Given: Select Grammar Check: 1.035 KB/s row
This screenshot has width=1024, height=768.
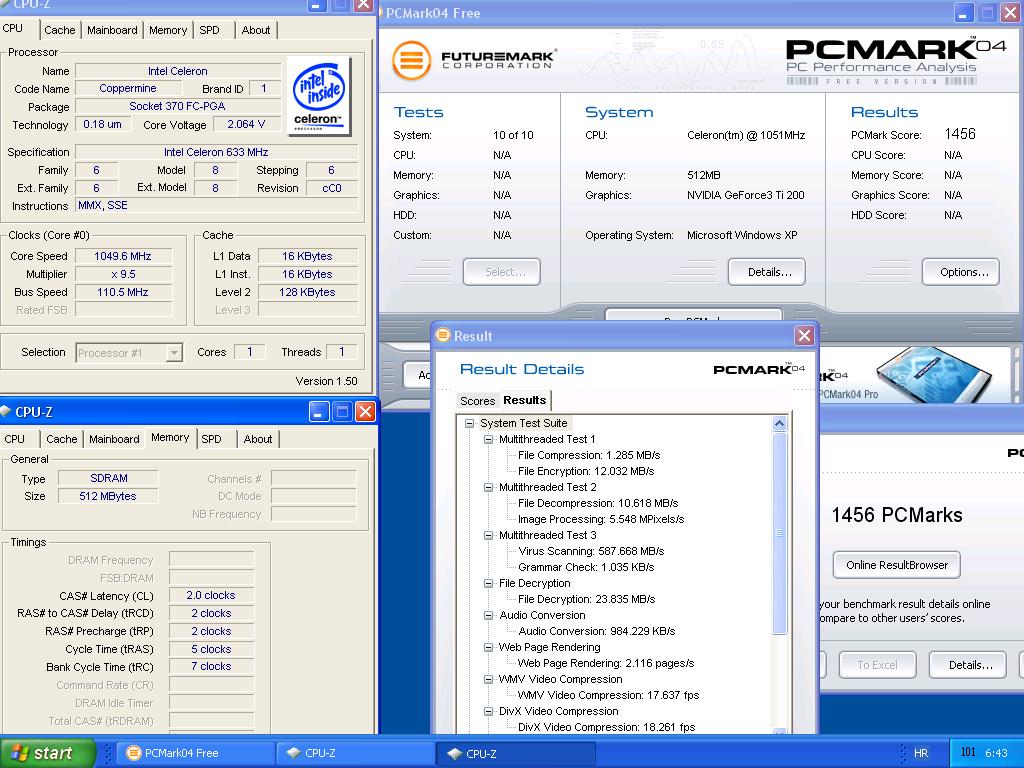Looking at the screenshot, I should pos(586,568).
